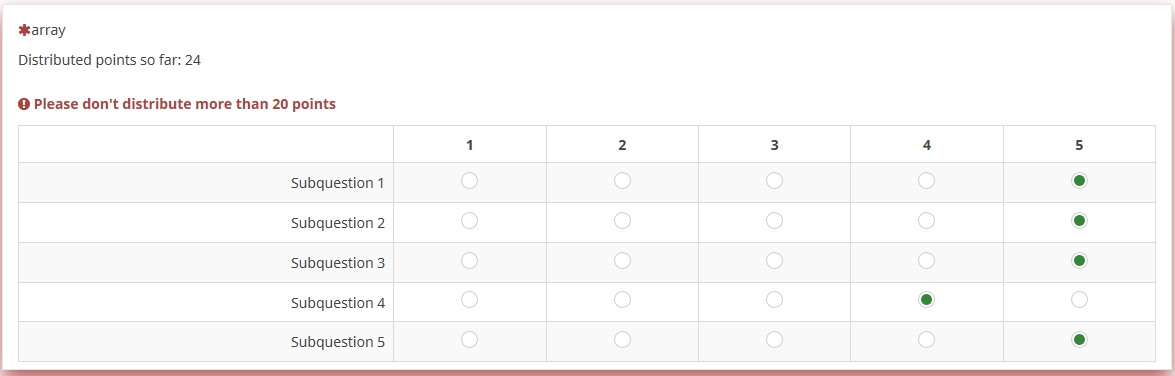Select rating 3 for Subquestion 1
This screenshot has width=1175, height=376.
click(774, 181)
